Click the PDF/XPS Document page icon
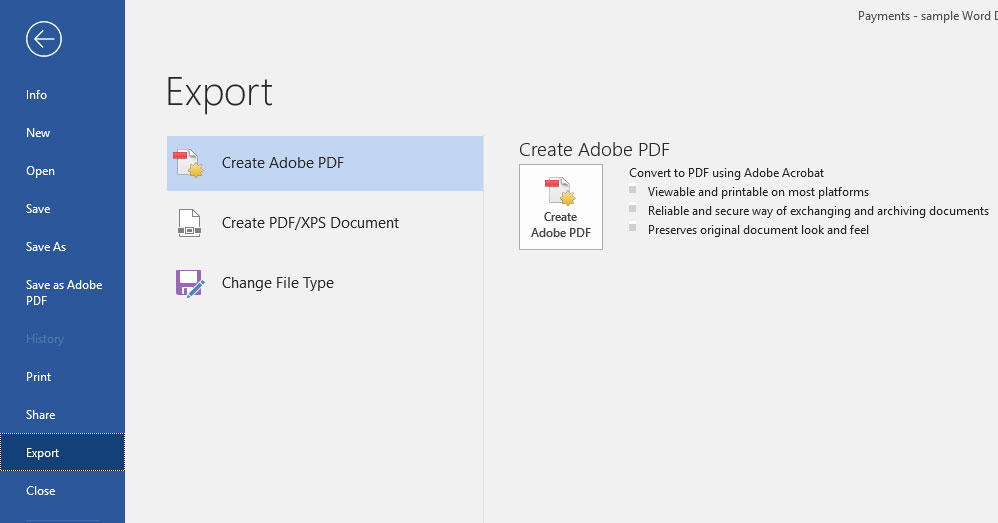This screenshot has width=998, height=523. (x=189, y=223)
